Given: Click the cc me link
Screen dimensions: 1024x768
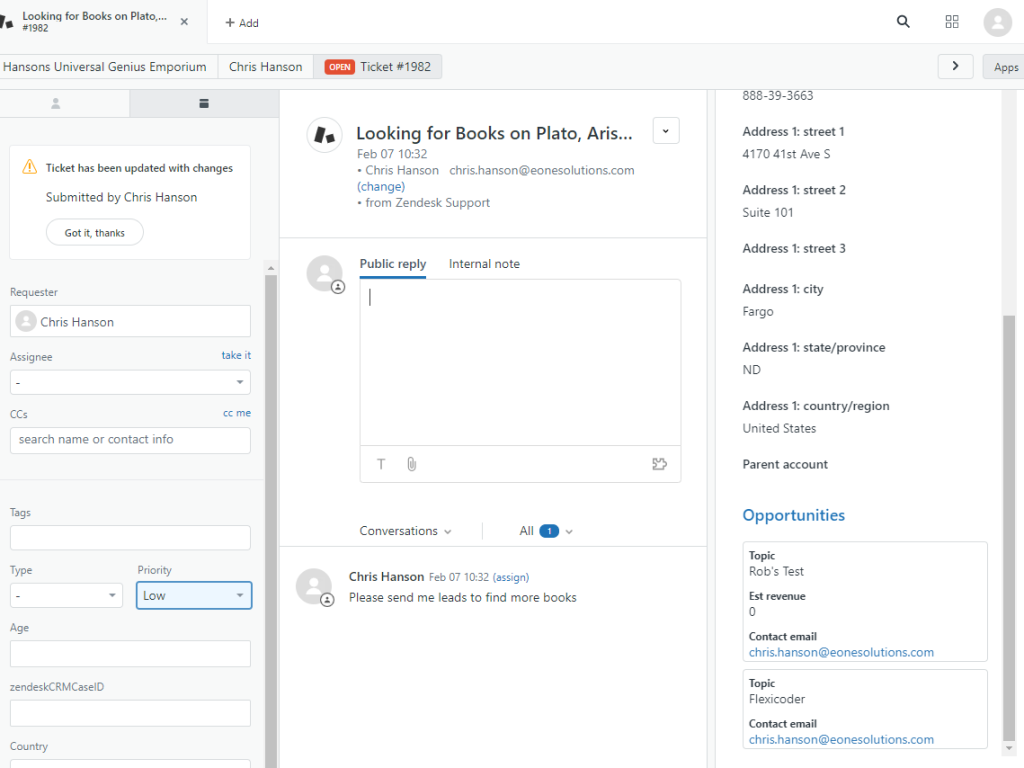Looking at the screenshot, I should coord(237,413).
